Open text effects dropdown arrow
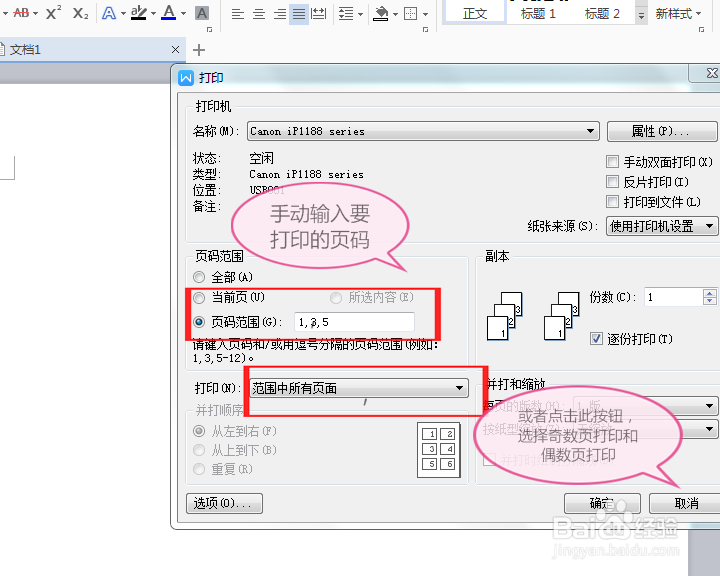Screen dimensions: 720x576 (x=123, y=14)
